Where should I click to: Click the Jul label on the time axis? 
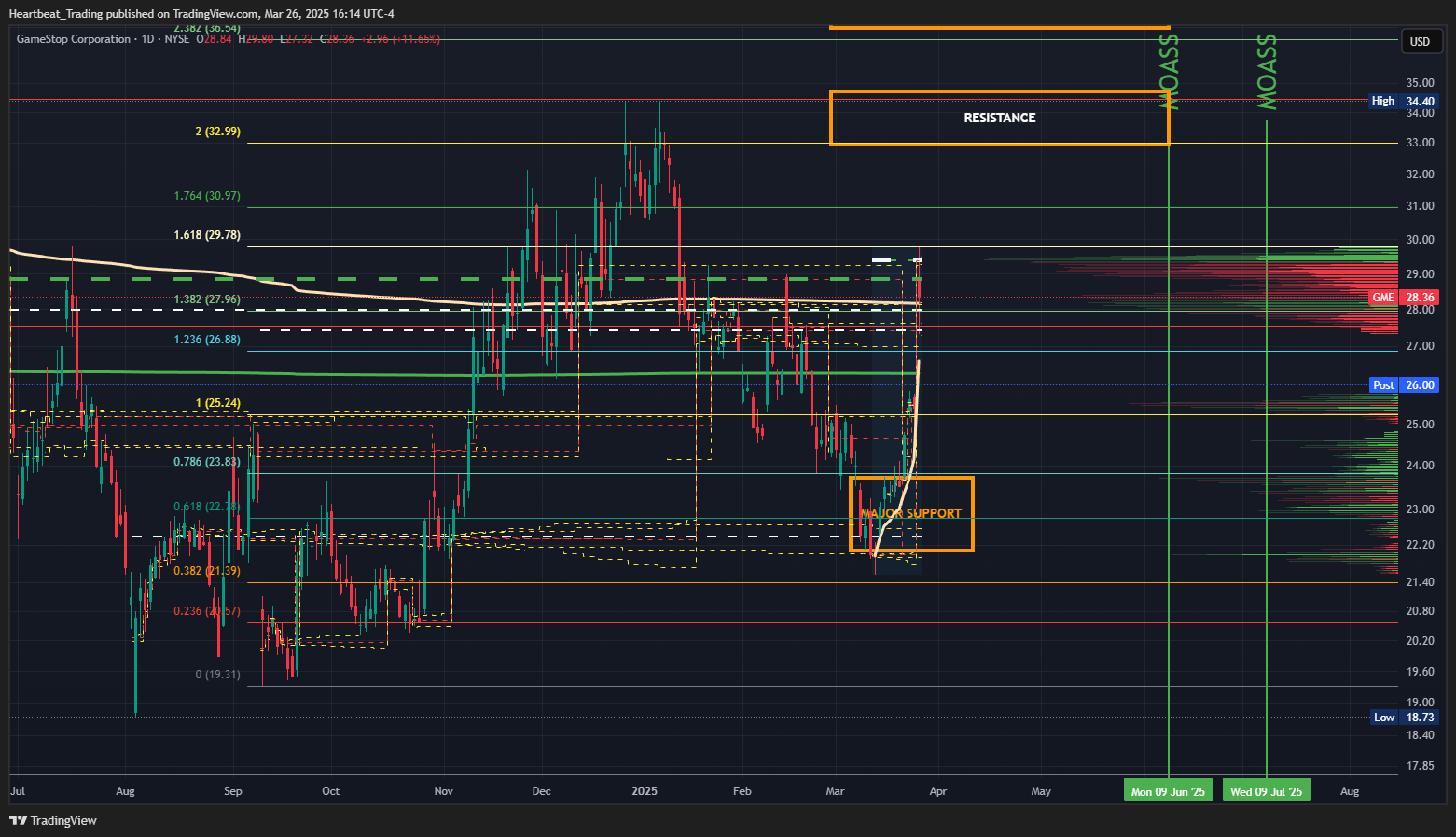tap(18, 791)
